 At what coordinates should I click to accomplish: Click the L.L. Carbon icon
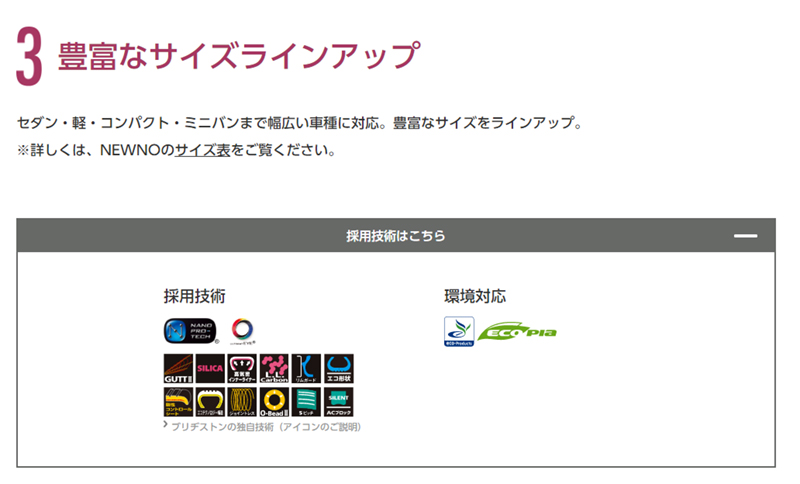(274, 369)
